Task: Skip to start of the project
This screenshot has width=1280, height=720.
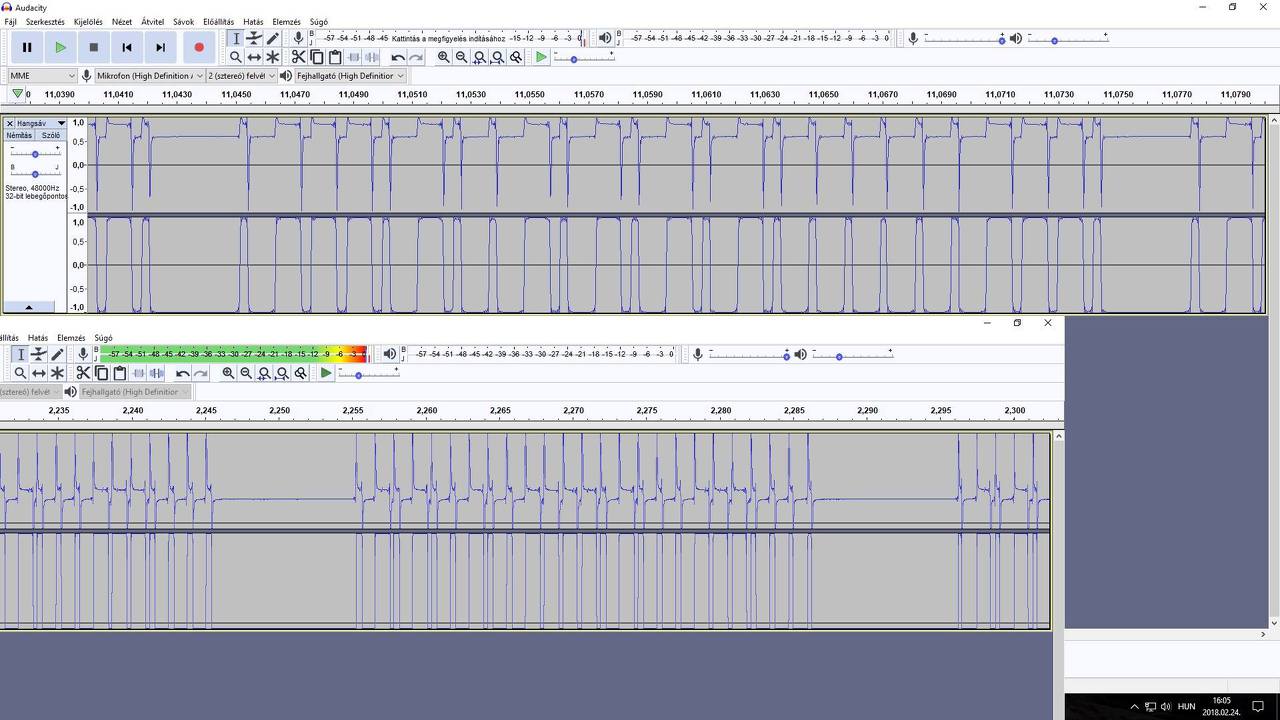Action: [x=127, y=47]
